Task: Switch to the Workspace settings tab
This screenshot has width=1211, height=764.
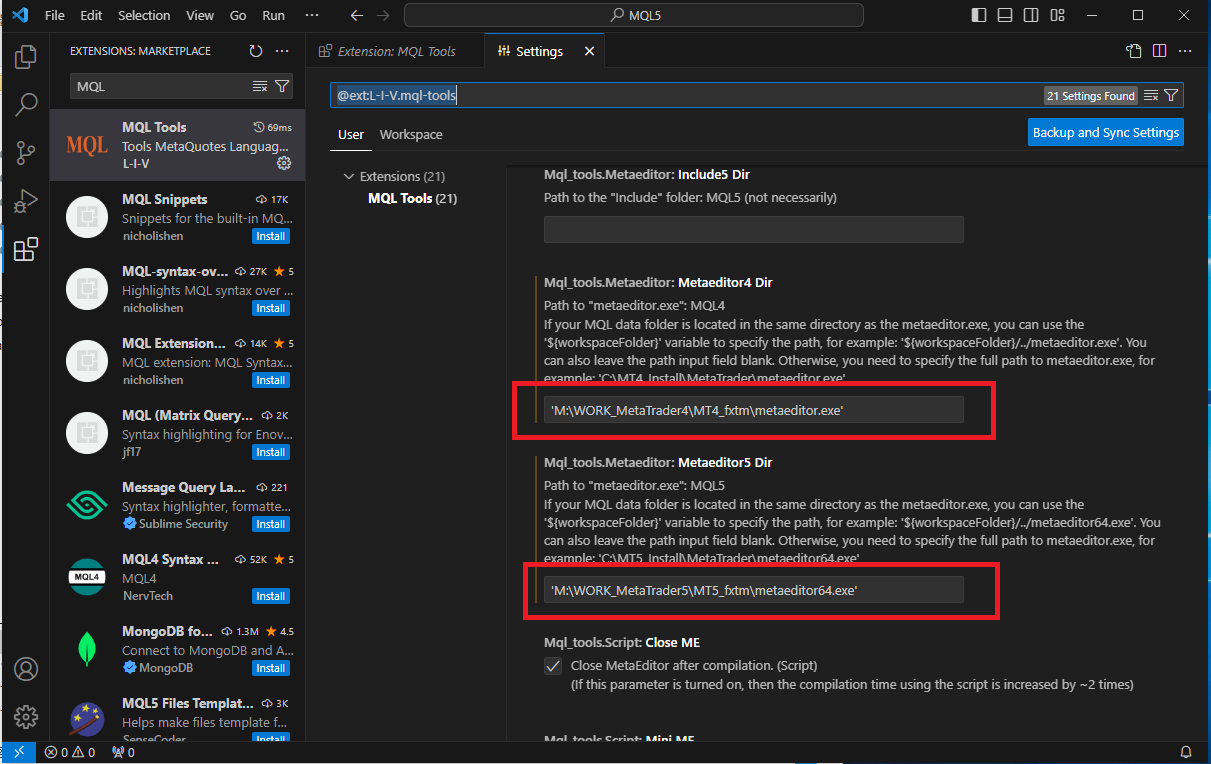Action: [x=411, y=134]
